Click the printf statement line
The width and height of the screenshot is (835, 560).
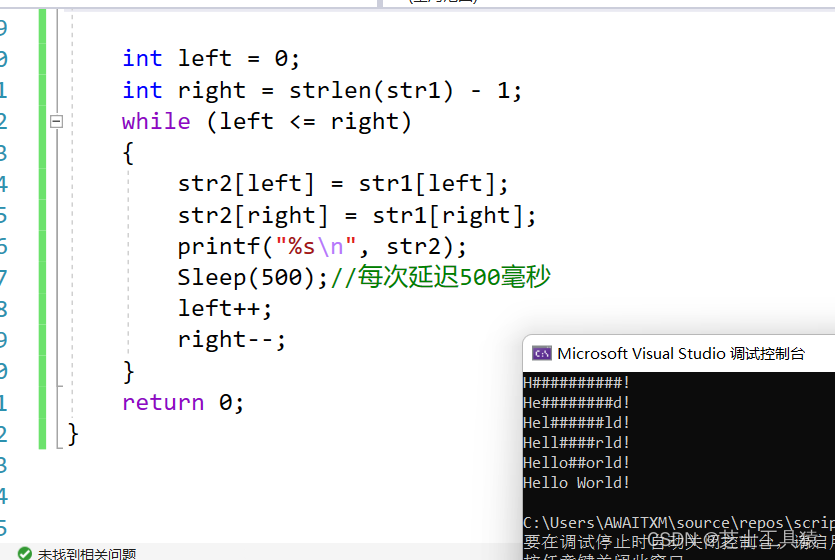tap(322, 247)
